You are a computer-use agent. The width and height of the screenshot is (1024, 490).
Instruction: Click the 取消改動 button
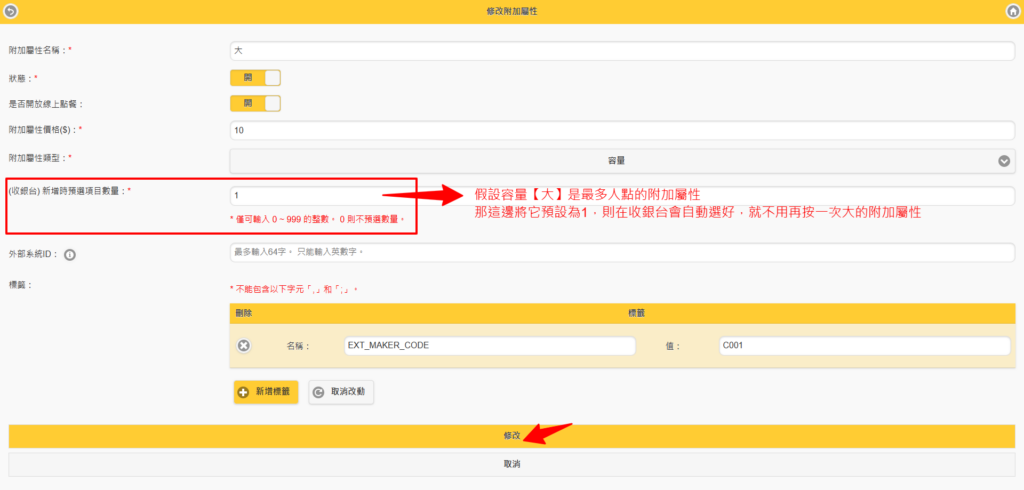341,392
